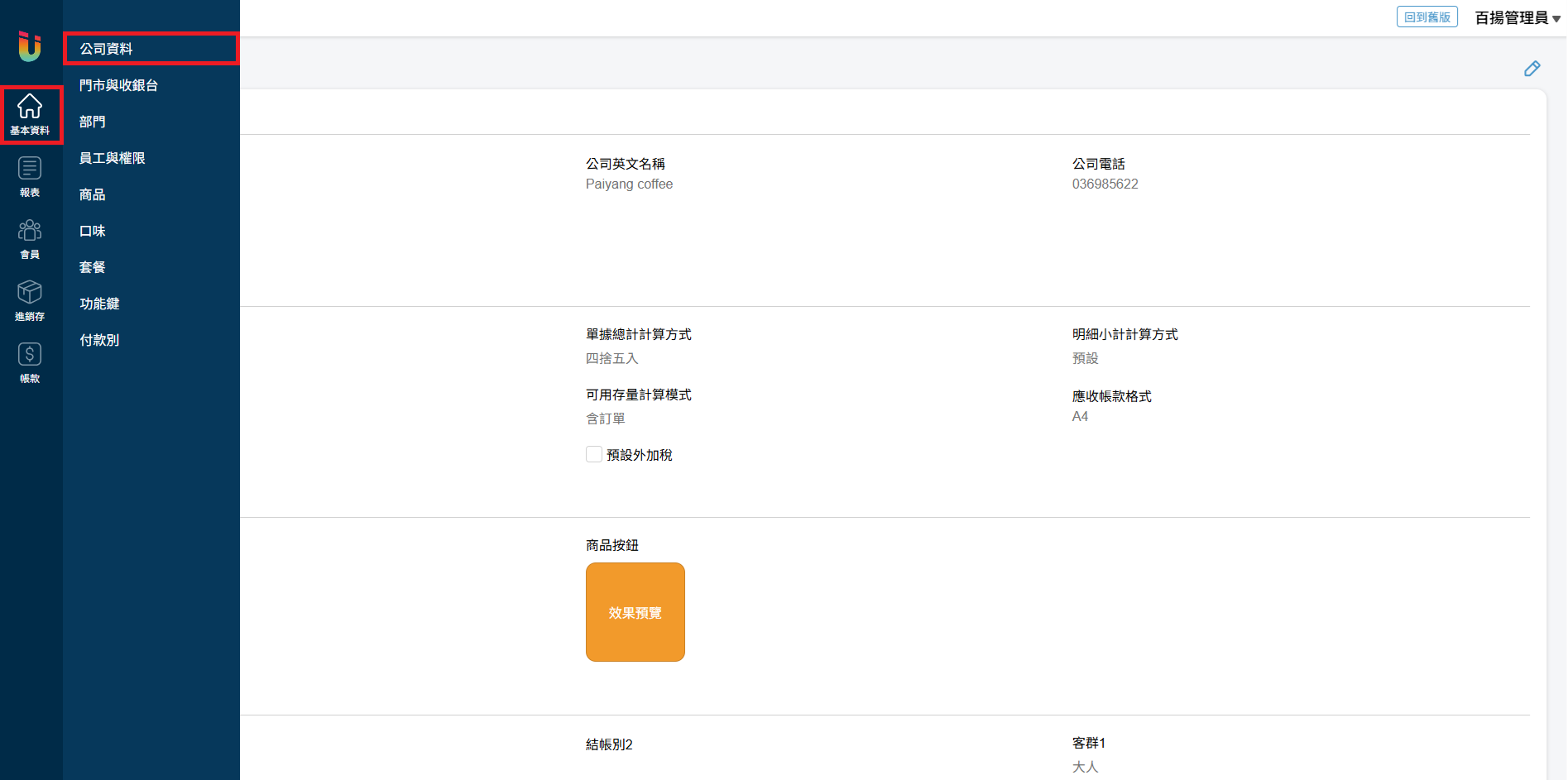Go to 員工與權限 in submenu
This screenshot has height=780, width=1568.
coord(113,158)
